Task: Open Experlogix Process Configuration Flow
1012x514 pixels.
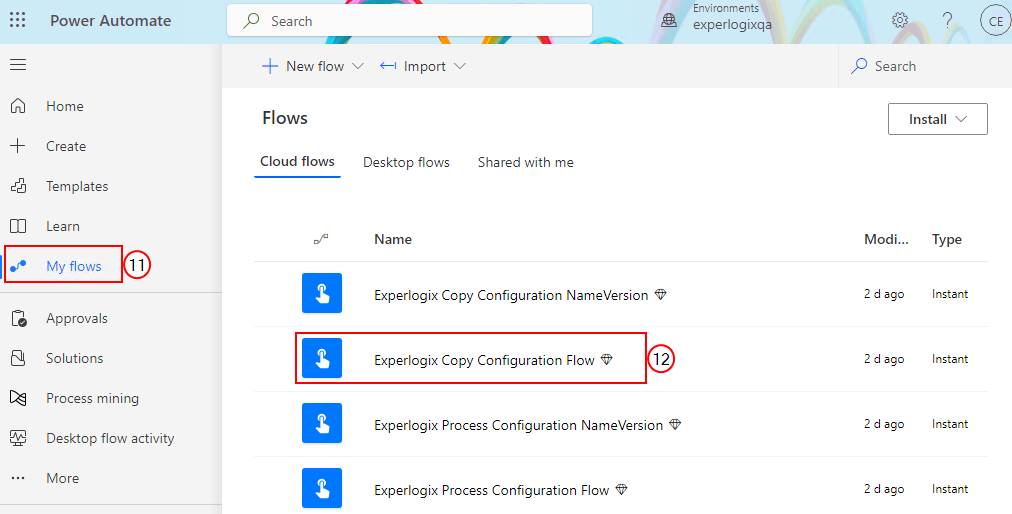Action: click(x=491, y=491)
